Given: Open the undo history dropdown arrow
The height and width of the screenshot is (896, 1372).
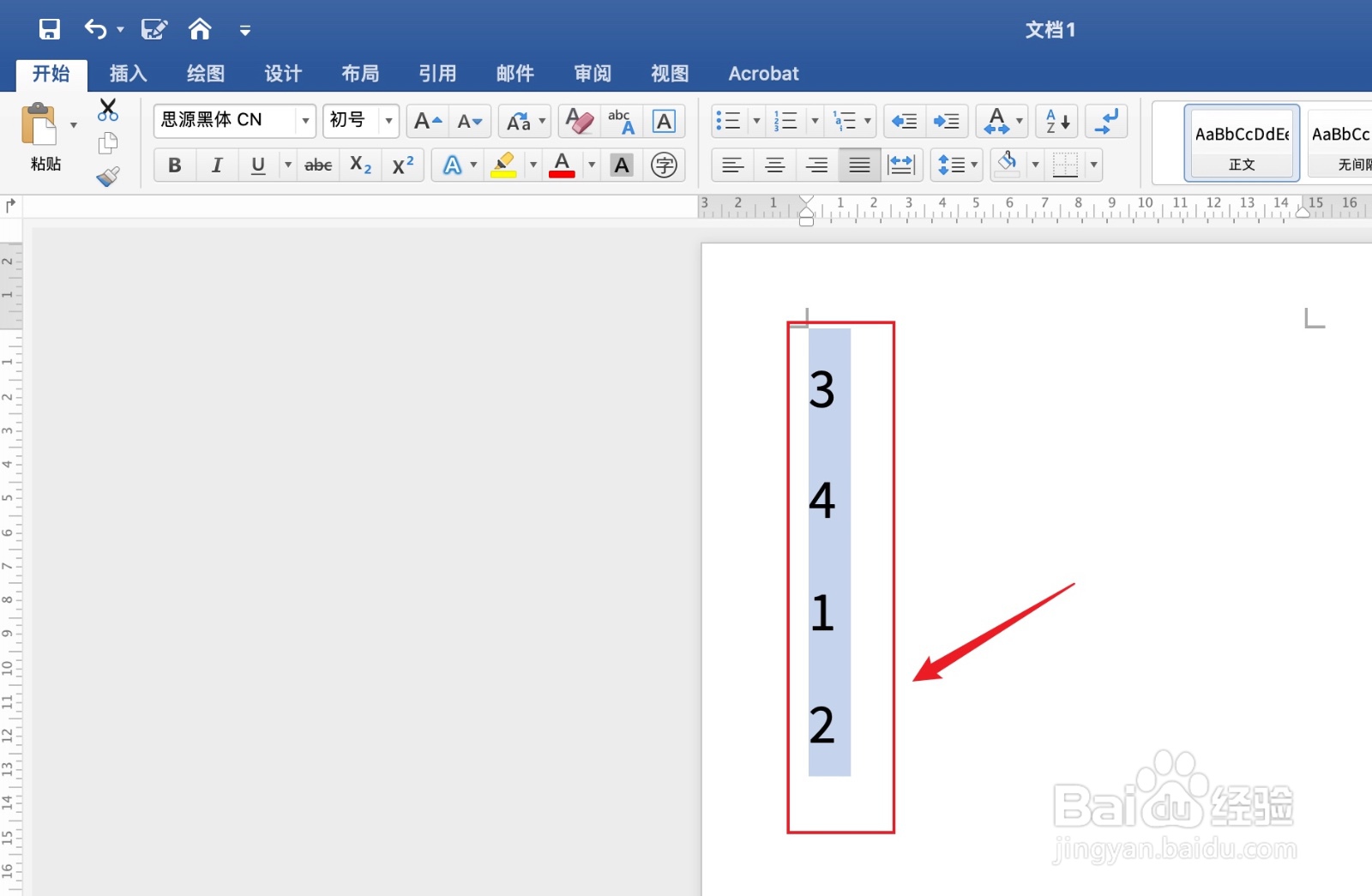Looking at the screenshot, I should 121,30.
